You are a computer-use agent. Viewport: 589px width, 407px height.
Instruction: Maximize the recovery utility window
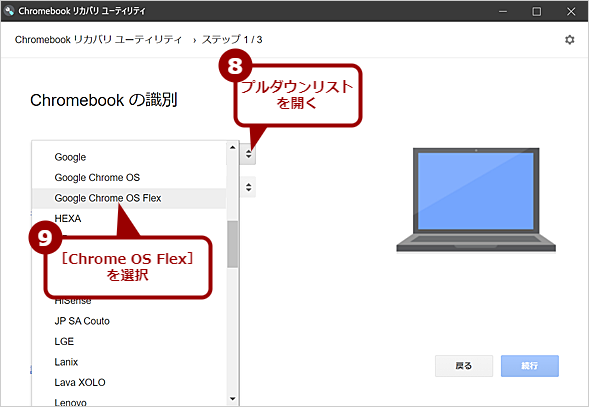[537, 11]
